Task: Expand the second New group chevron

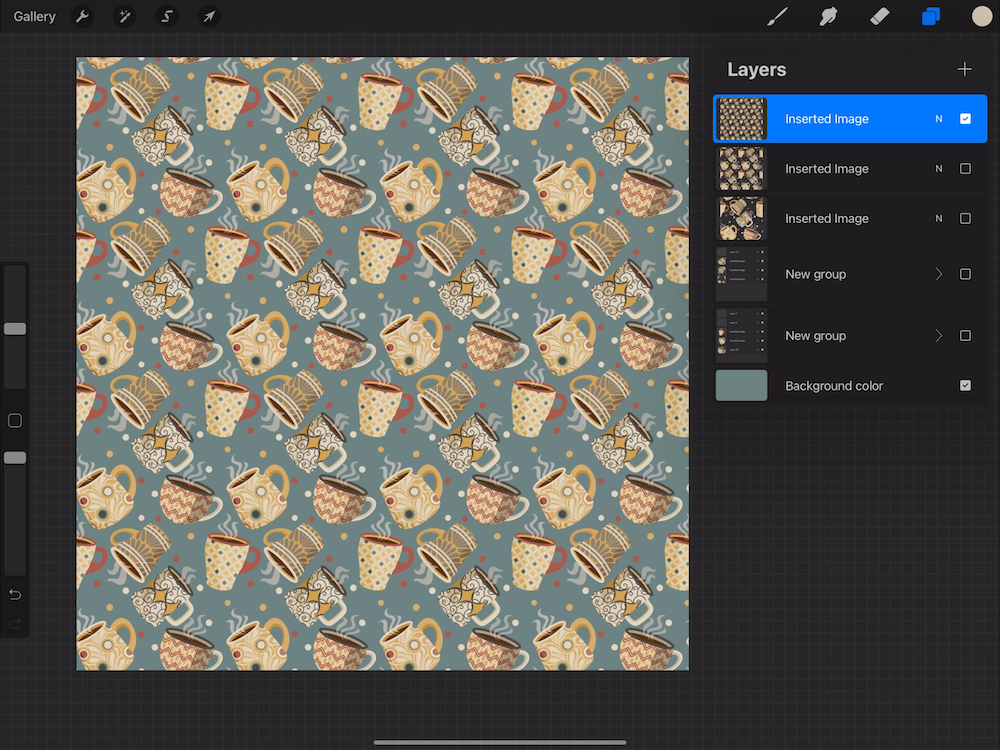Action: pos(938,336)
